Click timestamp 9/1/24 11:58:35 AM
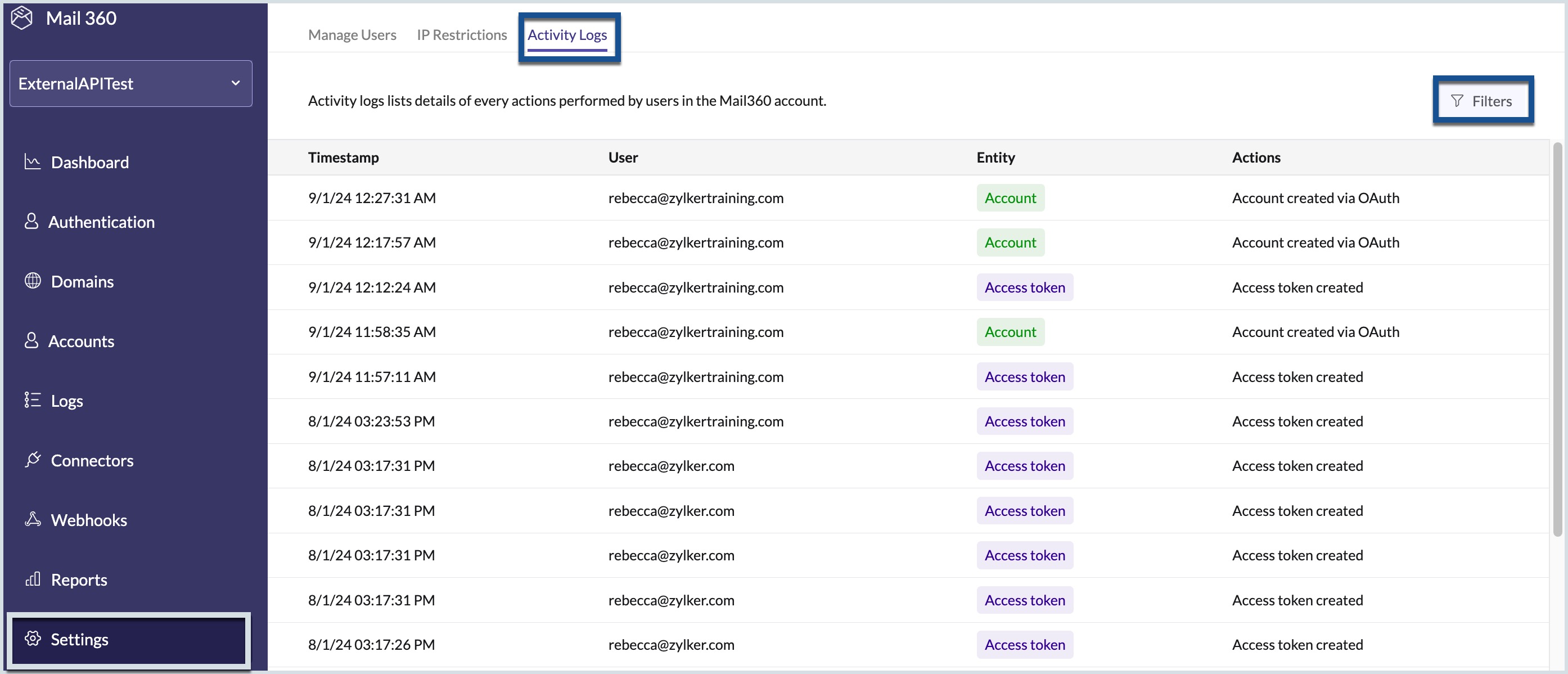 [372, 332]
